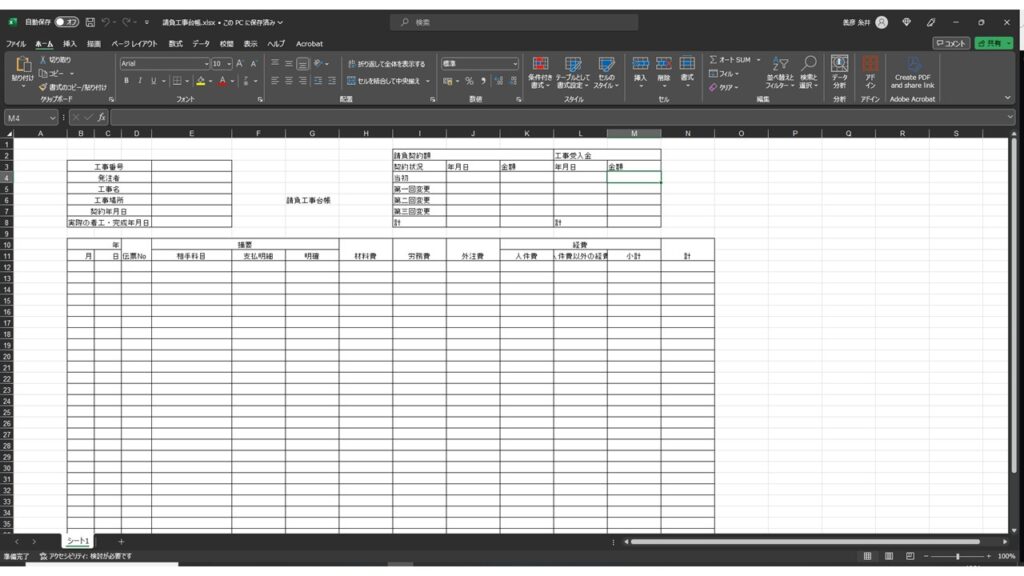This screenshot has width=1024, height=576.
Task: Click the insert function fx icon
Action: click(101, 117)
